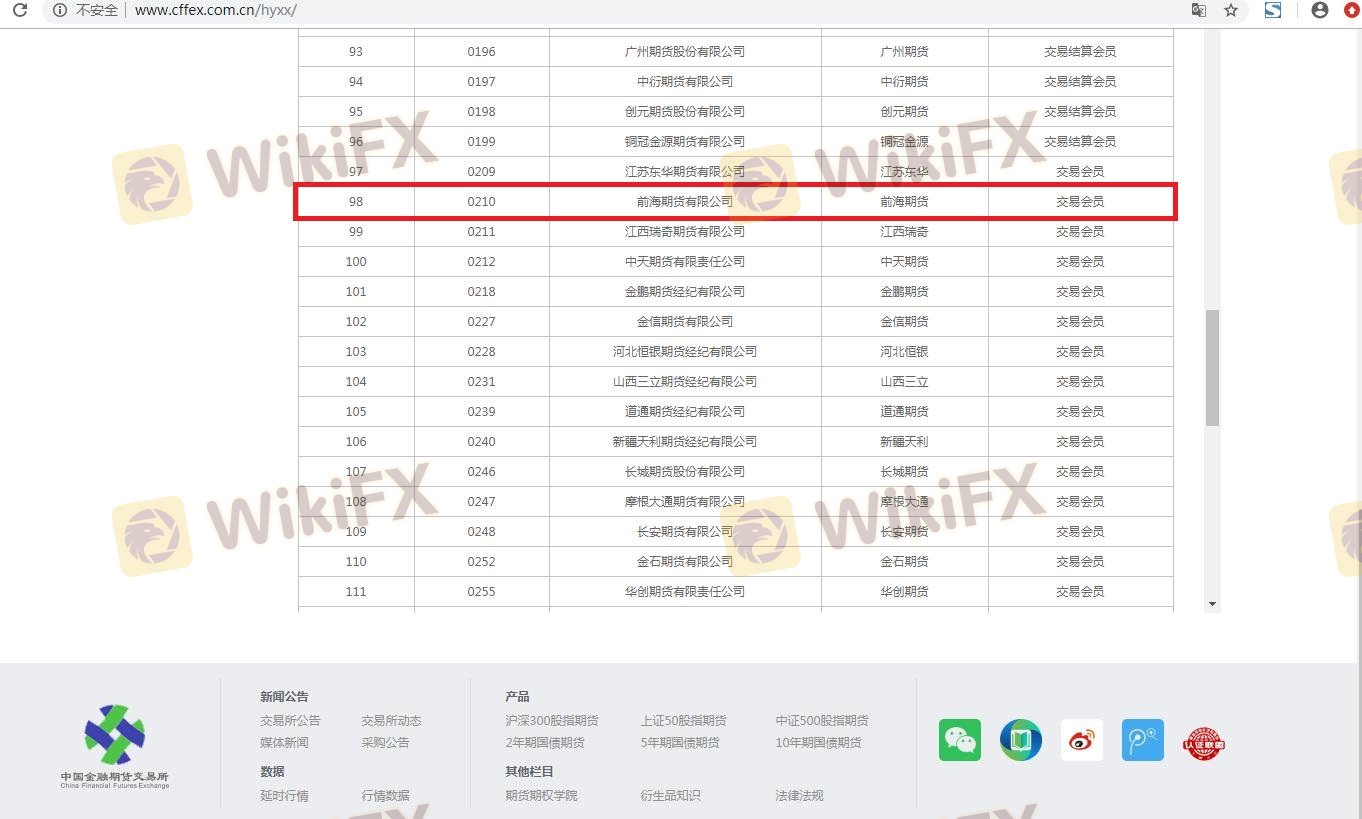This screenshot has height=819, width=1362.
Task: Open the 法律法规 footer link
Action: [799, 796]
